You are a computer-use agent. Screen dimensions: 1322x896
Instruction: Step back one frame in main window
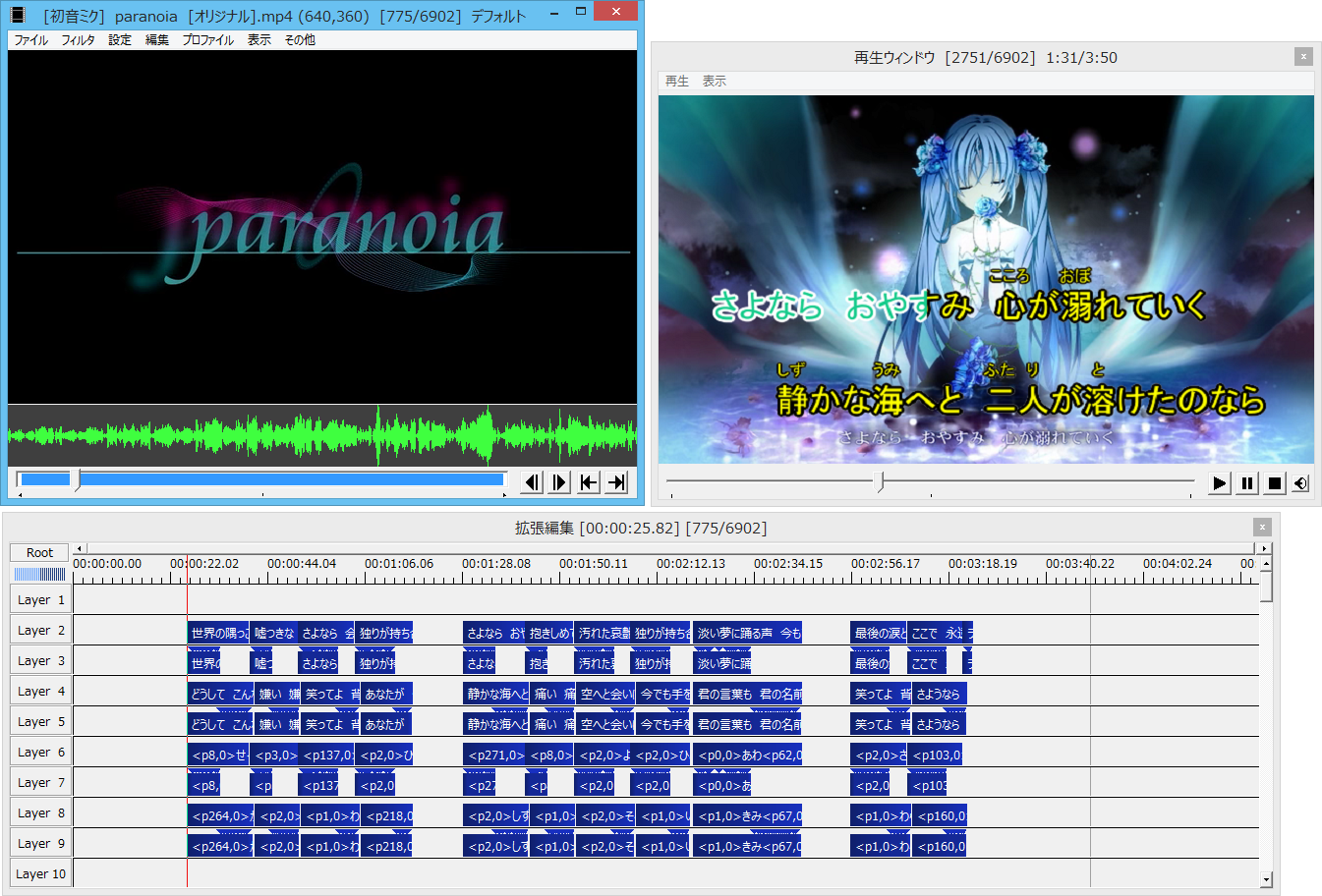click(532, 481)
